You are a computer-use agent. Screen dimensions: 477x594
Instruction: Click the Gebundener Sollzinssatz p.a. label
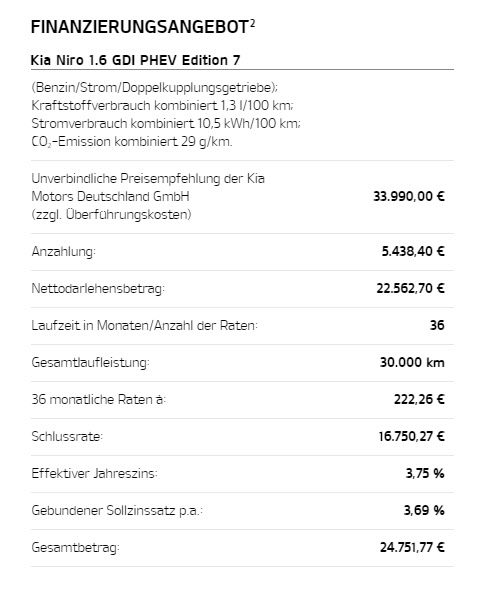pyautogui.click(x=117, y=511)
